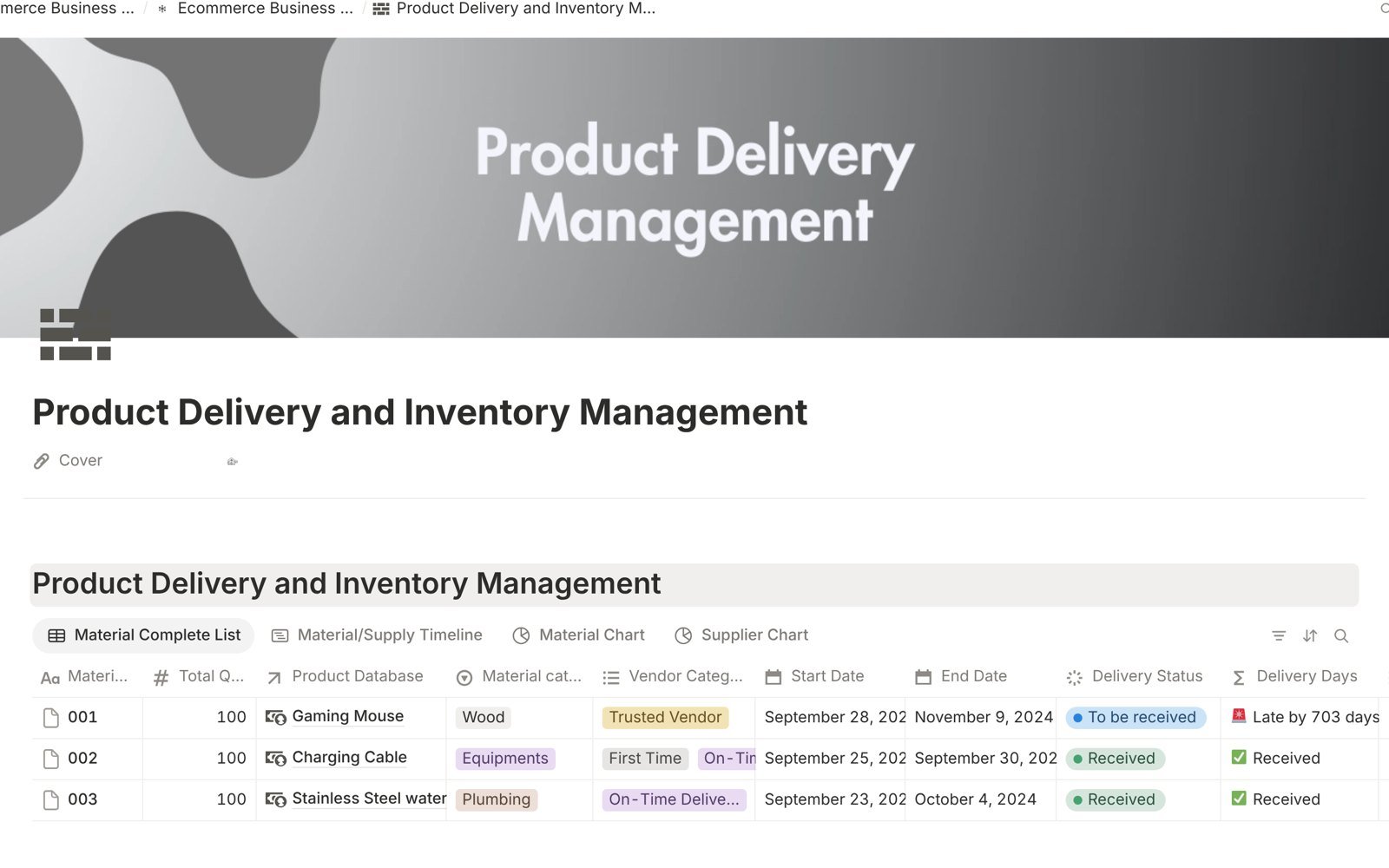1389x868 pixels.
Task: Click the Product Delivery and Inventory breadcrumb
Action: tap(514, 9)
